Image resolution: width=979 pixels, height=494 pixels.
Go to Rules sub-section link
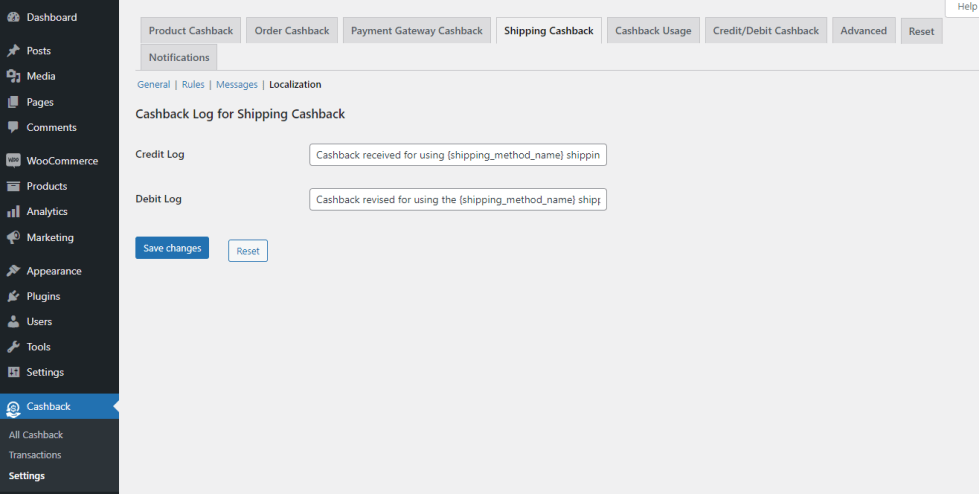pos(193,84)
